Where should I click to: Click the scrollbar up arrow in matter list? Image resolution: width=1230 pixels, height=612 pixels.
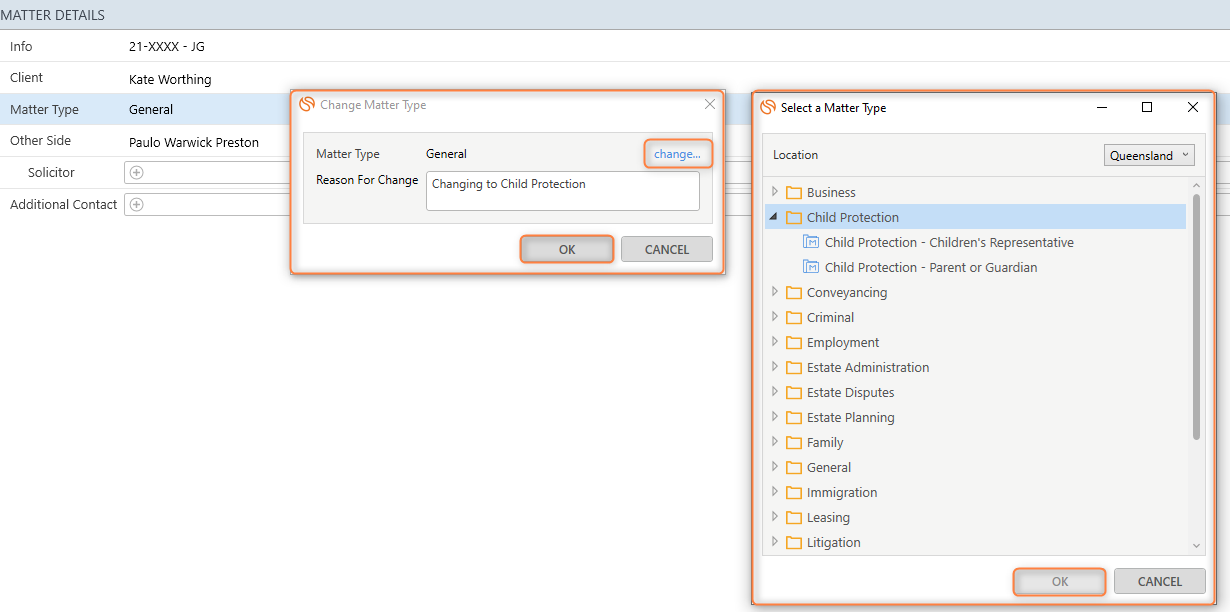click(x=1197, y=186)
